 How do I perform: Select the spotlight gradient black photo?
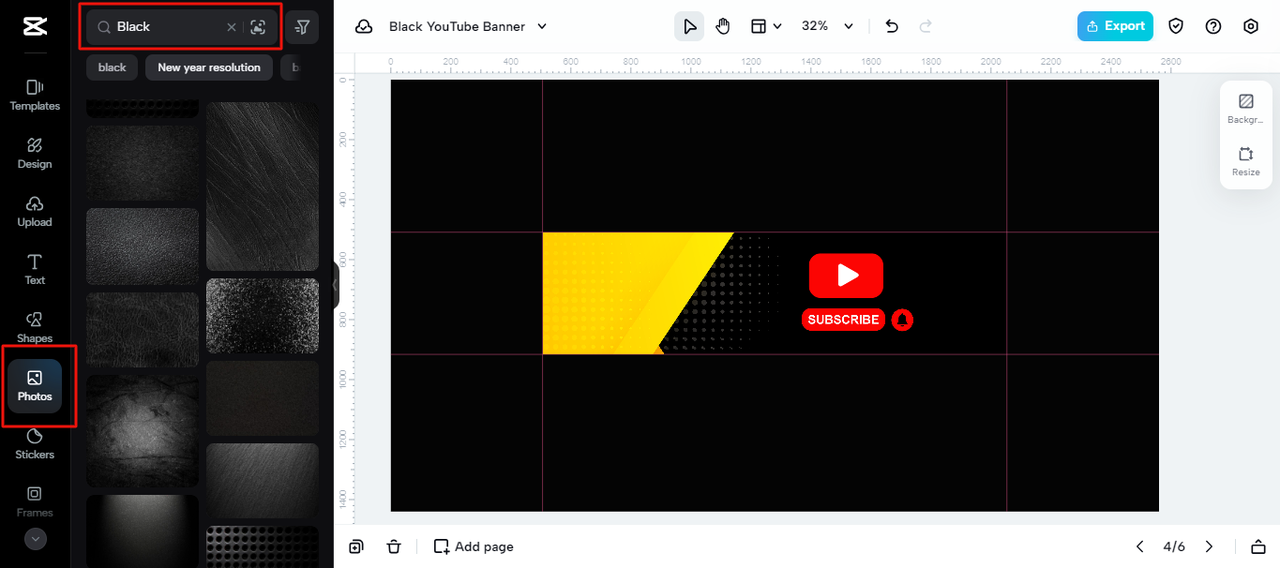click(142, 531)
